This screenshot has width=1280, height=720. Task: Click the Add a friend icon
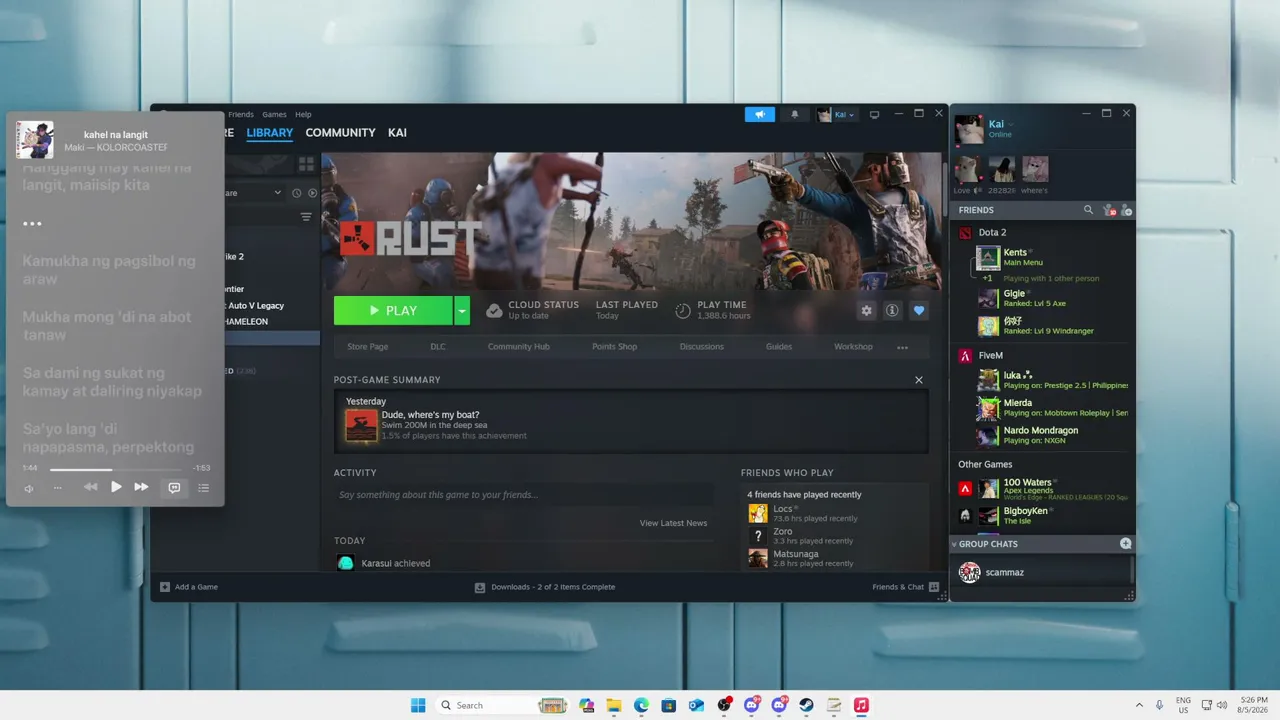1126,210
